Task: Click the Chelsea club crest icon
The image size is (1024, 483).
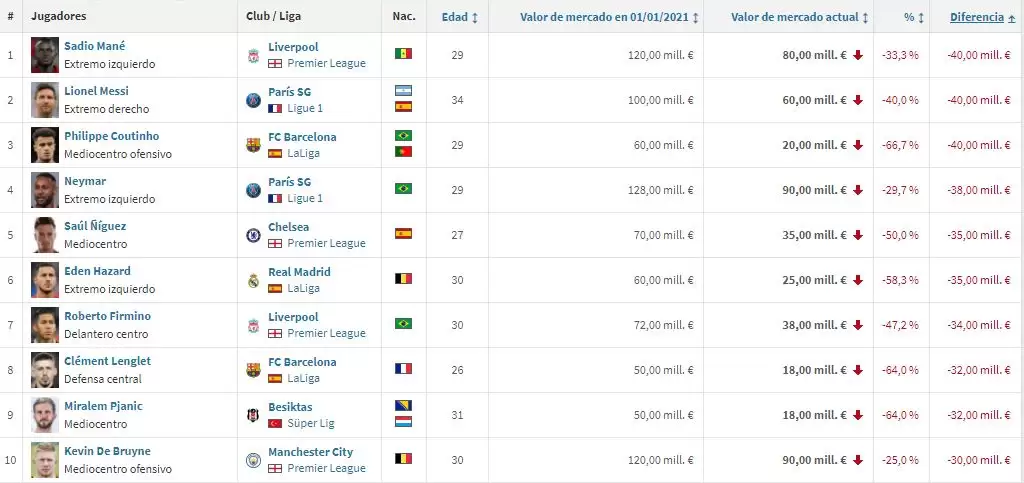Action: pos(253,235)
